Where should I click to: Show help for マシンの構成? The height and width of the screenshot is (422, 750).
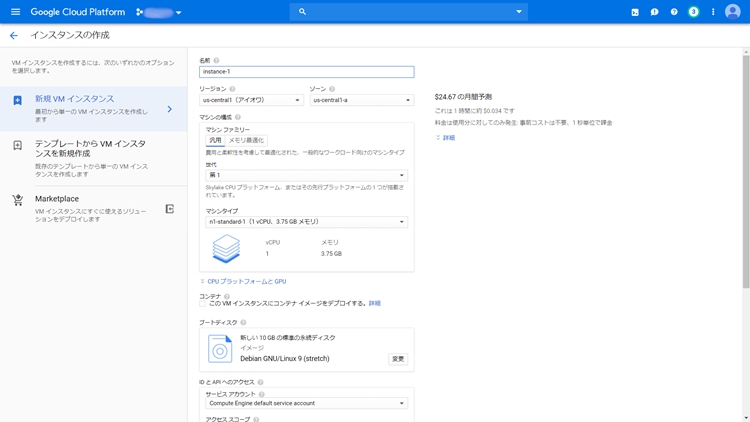click(x=238, y=117)
